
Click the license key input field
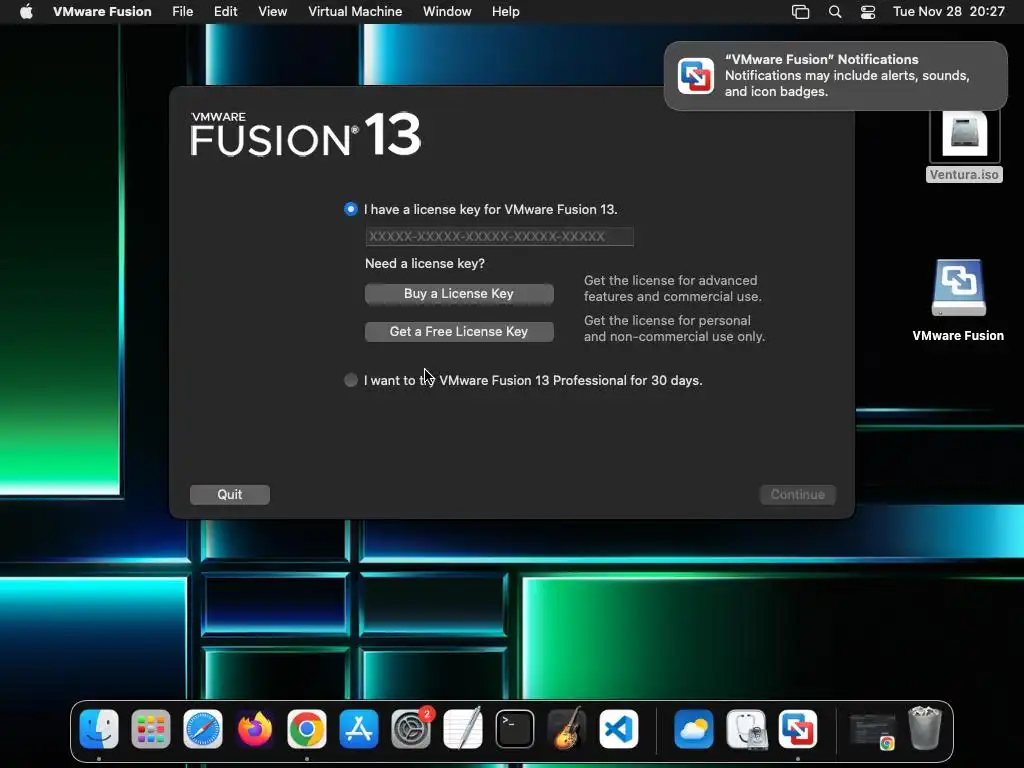click(x=499, y=236)
